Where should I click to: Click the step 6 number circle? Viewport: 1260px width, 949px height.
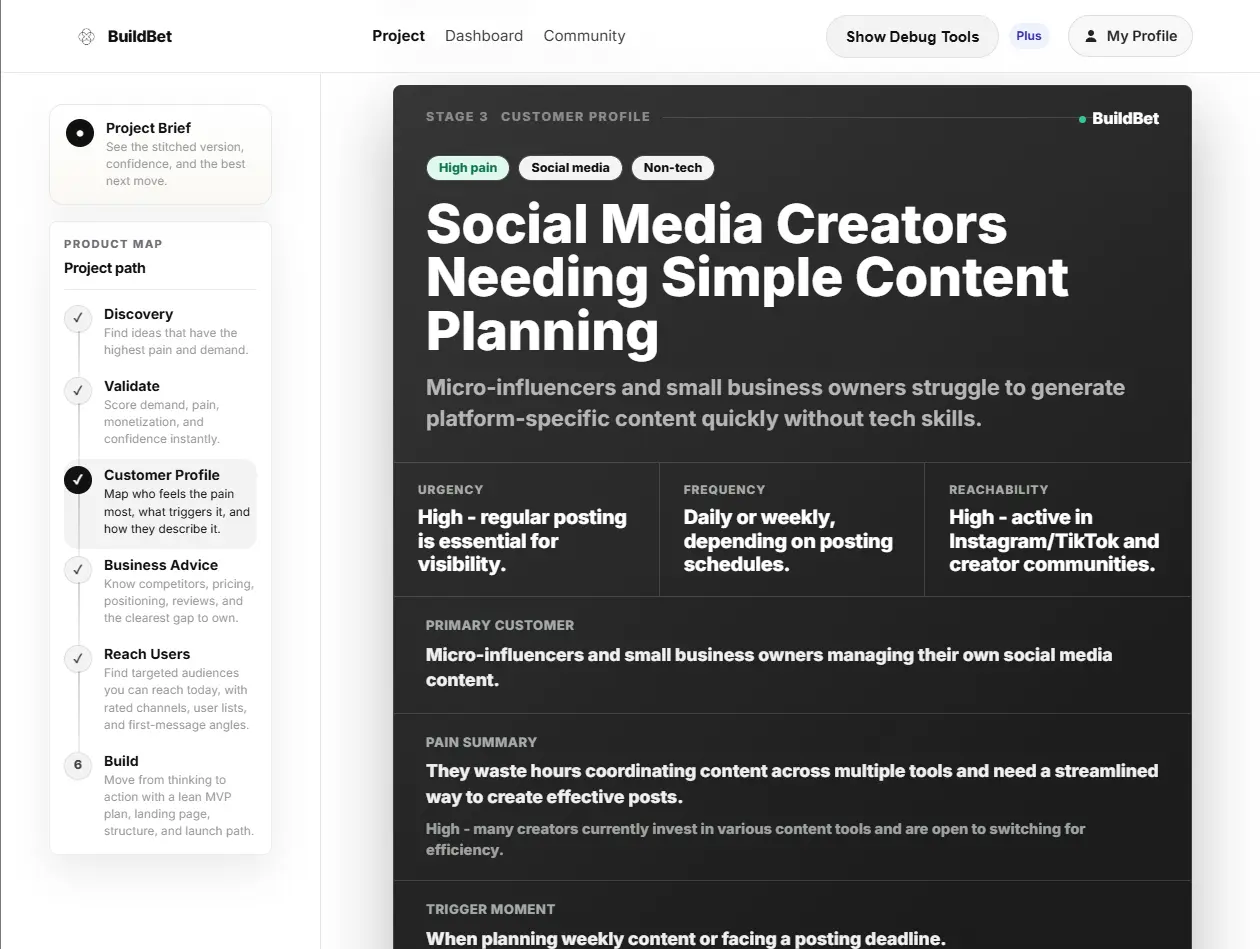(78, 765)
